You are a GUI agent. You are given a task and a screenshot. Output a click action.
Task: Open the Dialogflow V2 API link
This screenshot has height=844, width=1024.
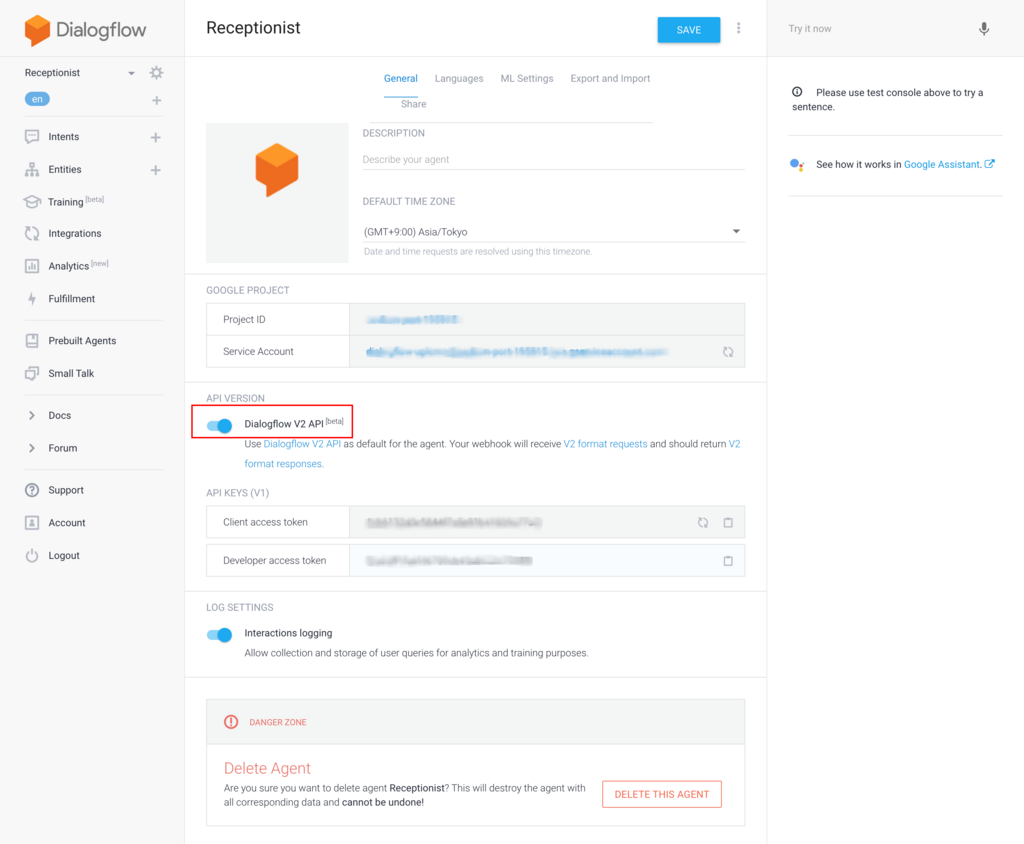click(x=302, y=444)
